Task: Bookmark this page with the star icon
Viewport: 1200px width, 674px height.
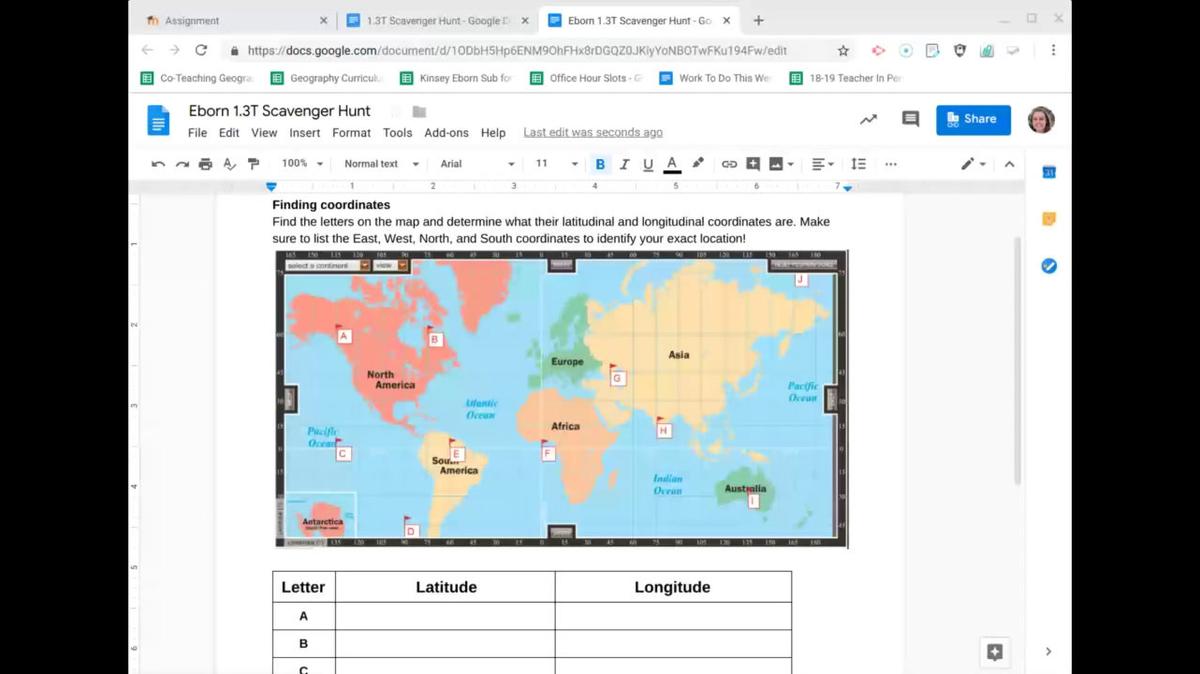Action: (x=843, y=50)
